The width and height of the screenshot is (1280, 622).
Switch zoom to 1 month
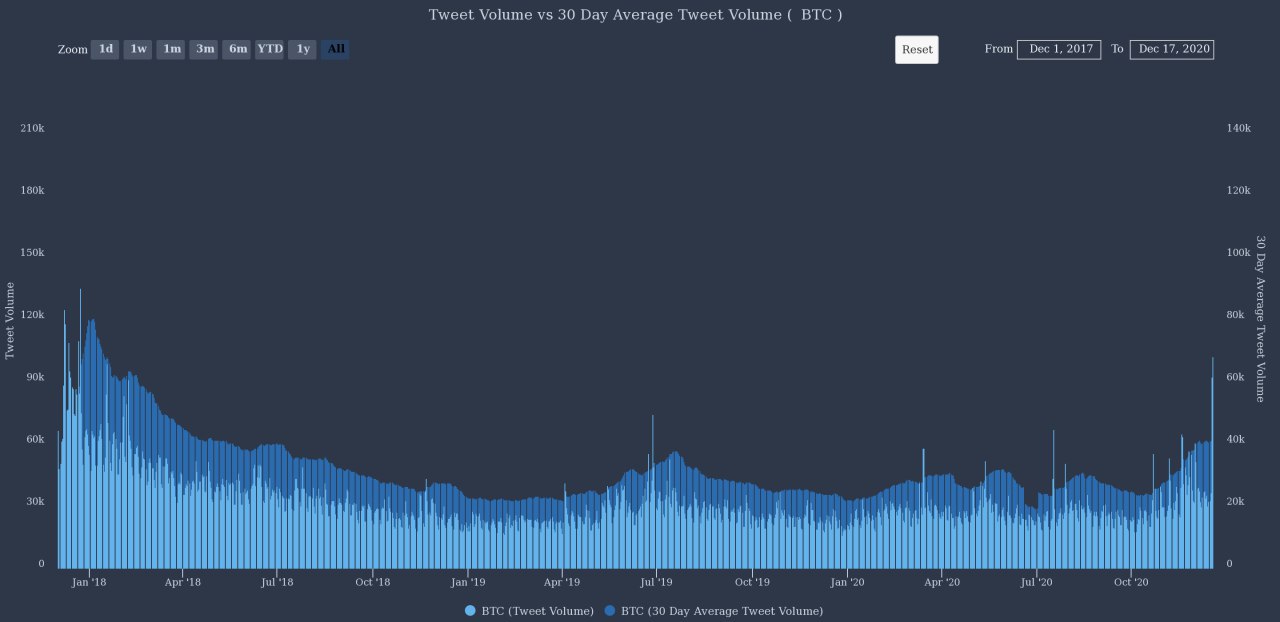click(171, 48)
